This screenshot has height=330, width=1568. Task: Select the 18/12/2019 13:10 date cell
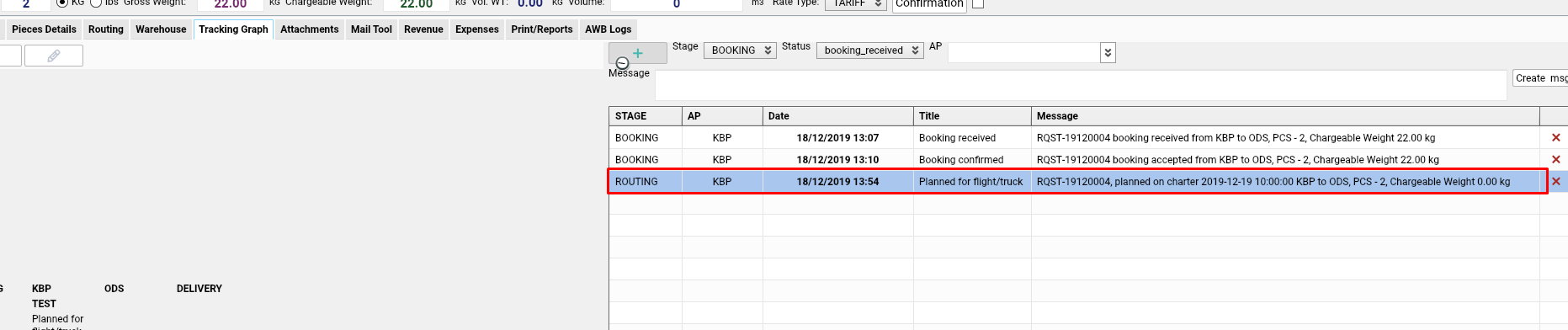[838, 160]
